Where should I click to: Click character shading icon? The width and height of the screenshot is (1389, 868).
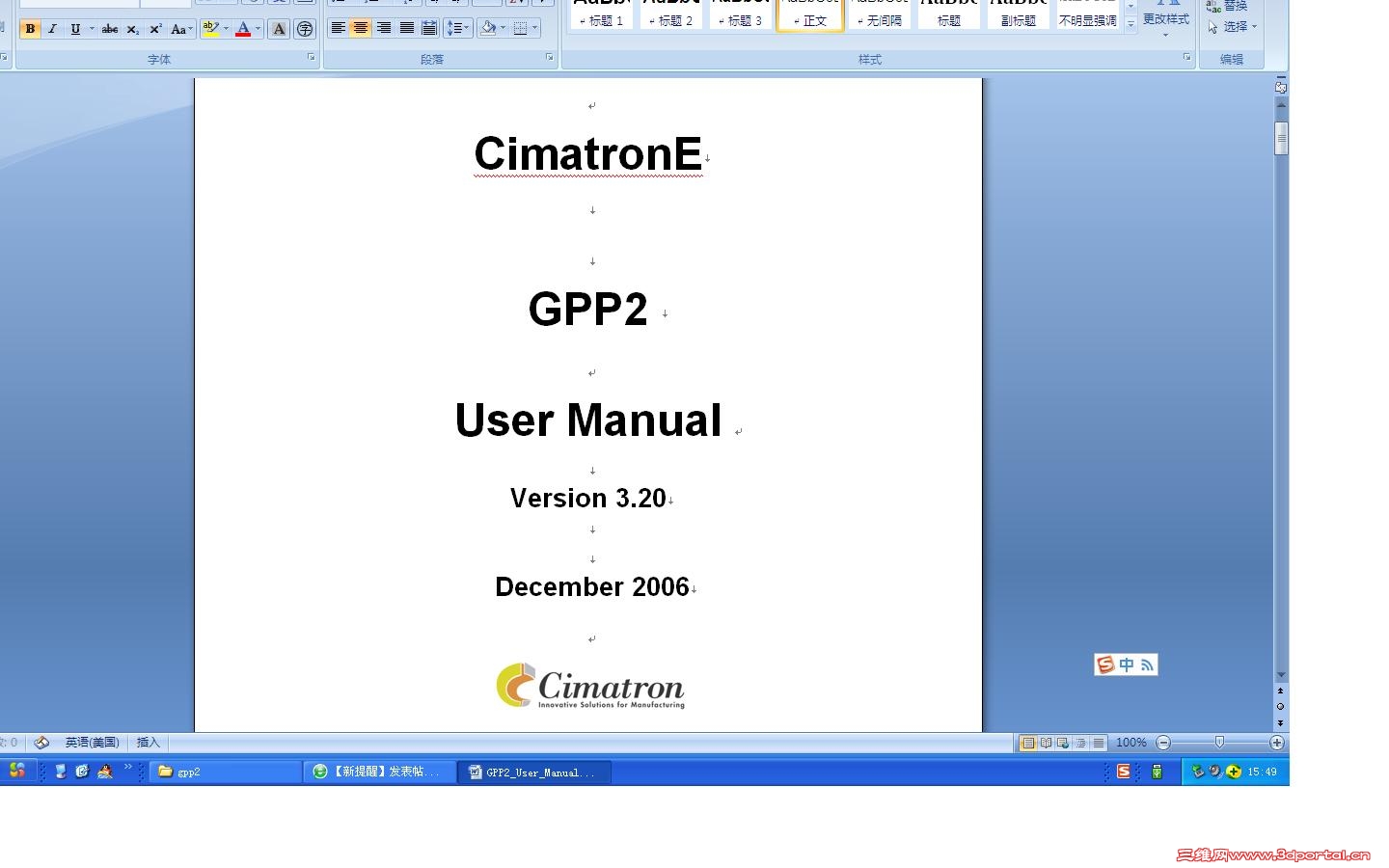tap(279, 29)
